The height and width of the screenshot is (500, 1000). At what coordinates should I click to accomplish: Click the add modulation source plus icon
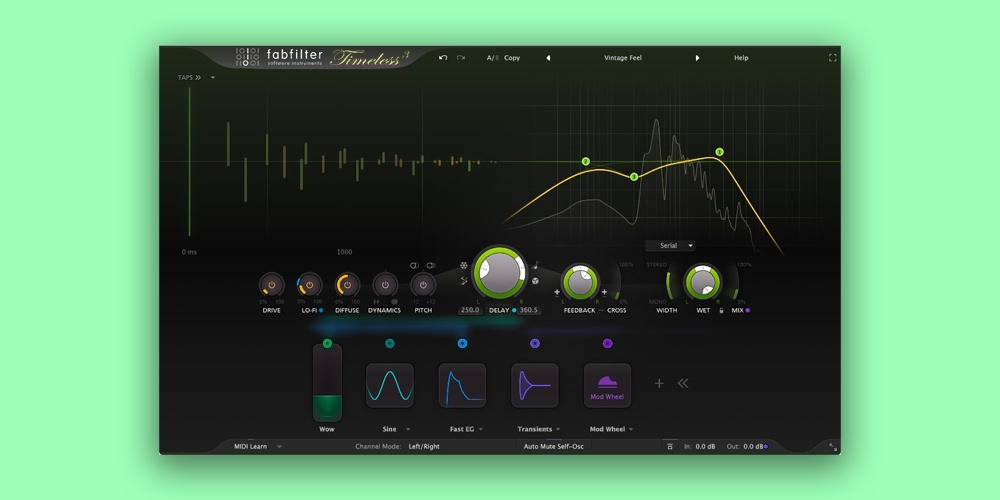tap(659, 383)
